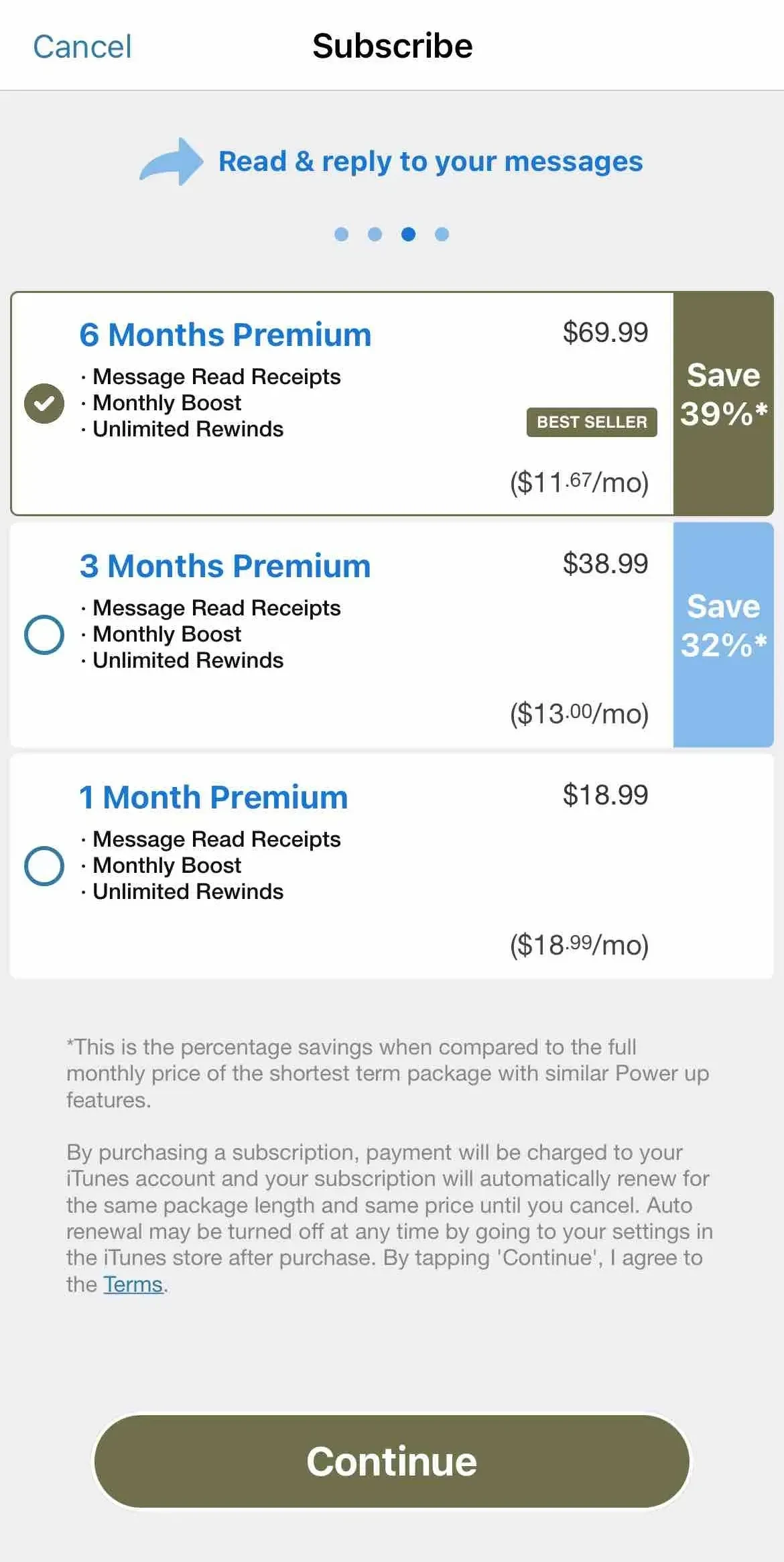784x1562 pixels.
Task: Tap the Read & reply to your messages headline
Action: click(430, 162)
